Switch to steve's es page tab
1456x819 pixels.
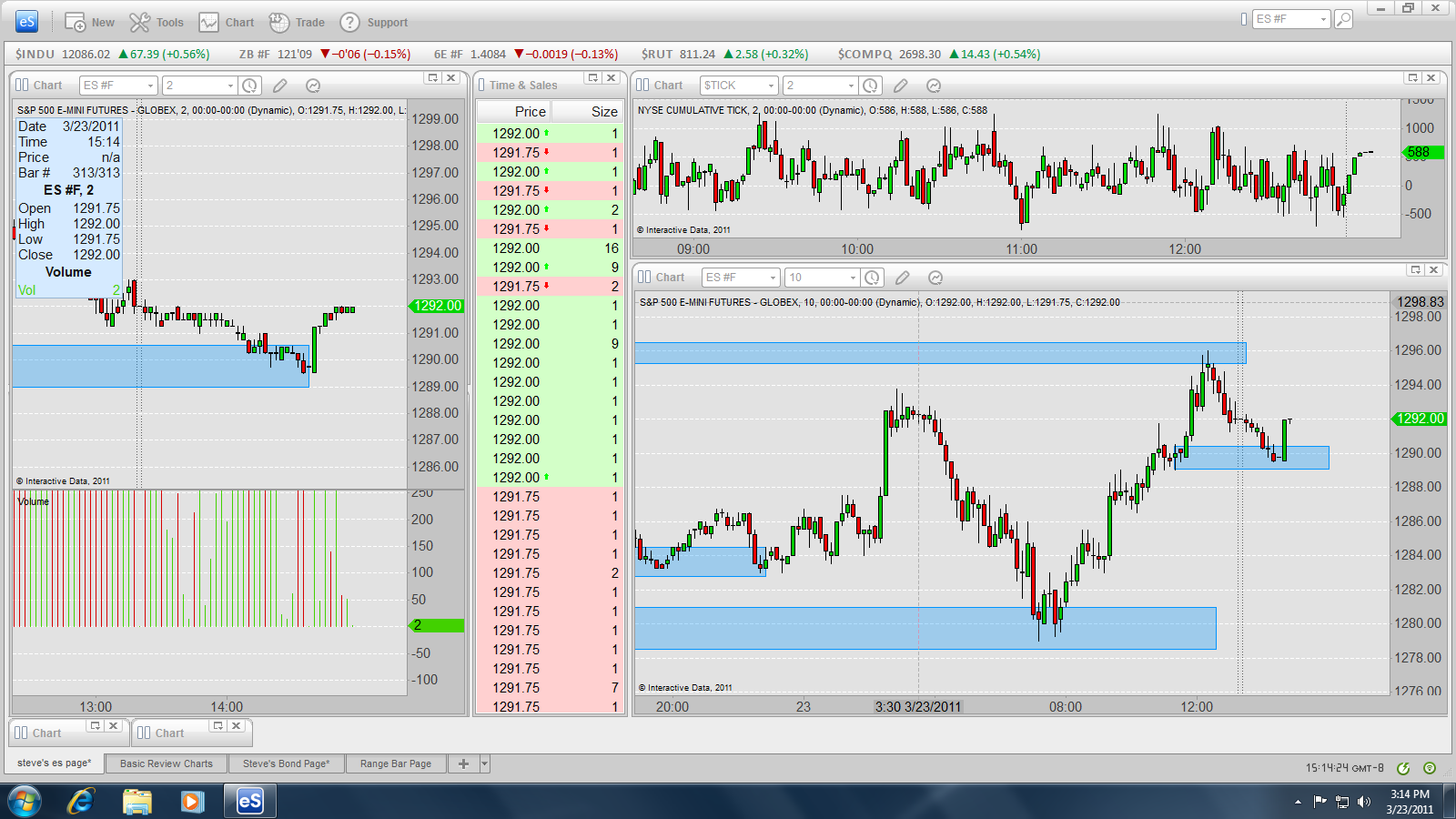(x=55, y=763)
